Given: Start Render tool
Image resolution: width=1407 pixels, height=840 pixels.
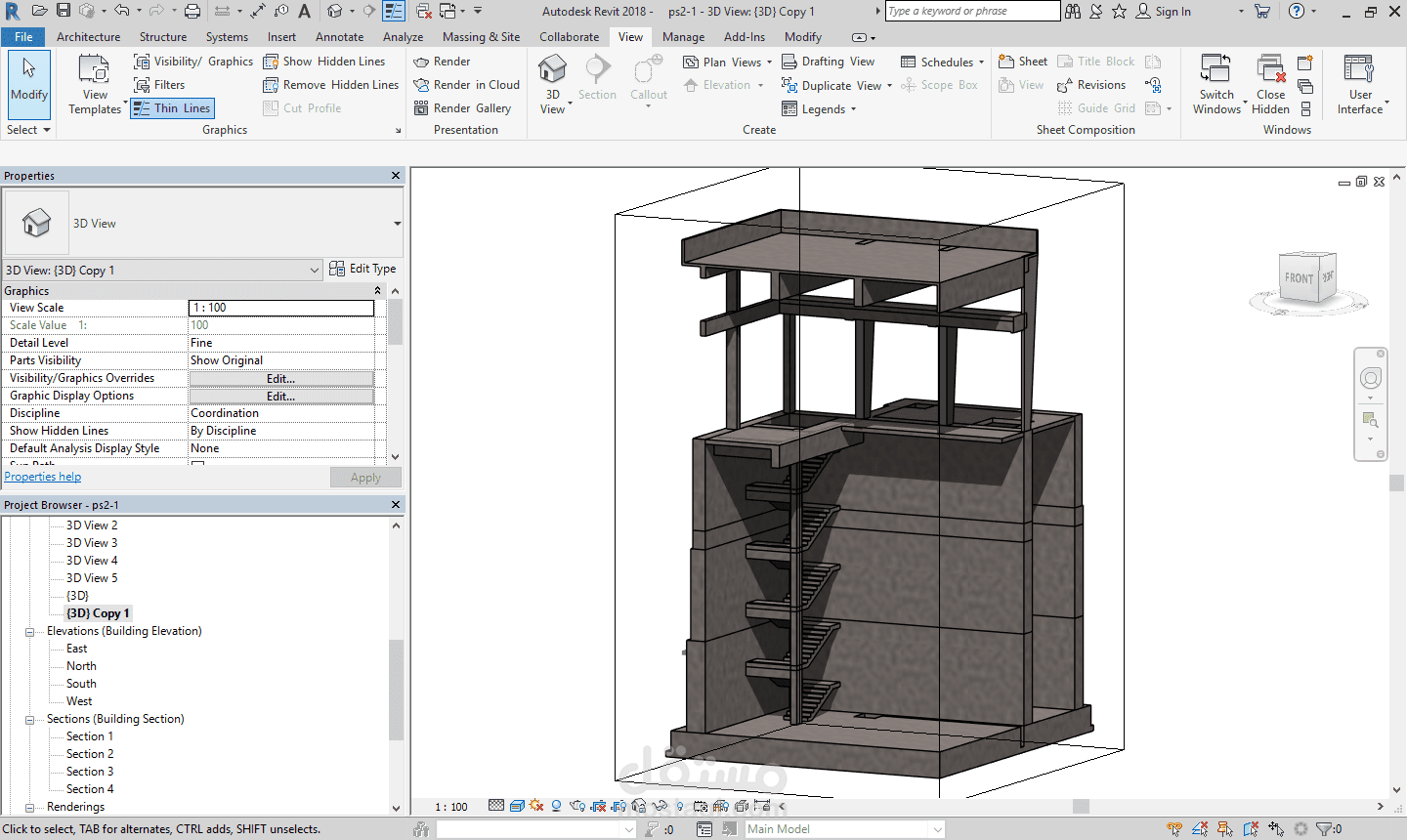Looking at the screenshot, I should (x=442, y=62).
